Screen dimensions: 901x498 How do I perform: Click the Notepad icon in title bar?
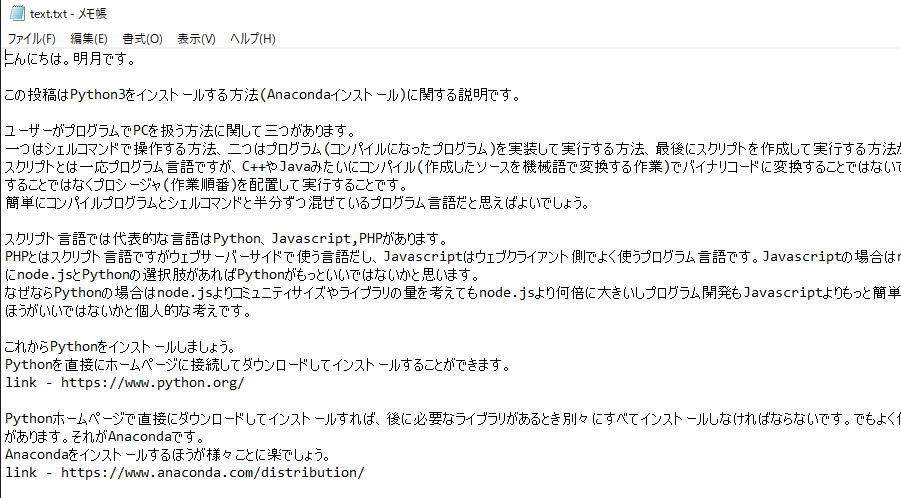[x=17, y=13]
